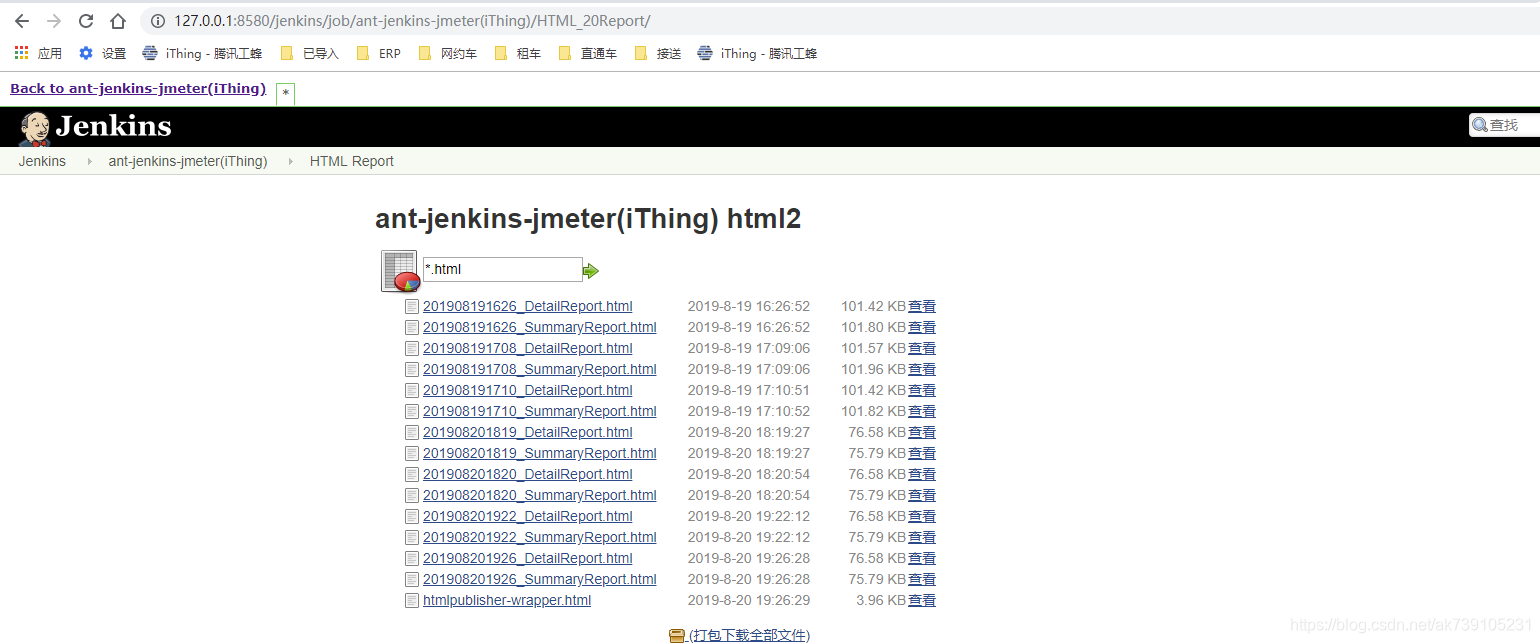The width and height of the screenshot is (1540, 643).
Task: Open the 直通车 bookmark folder
Action: point(587,53)
